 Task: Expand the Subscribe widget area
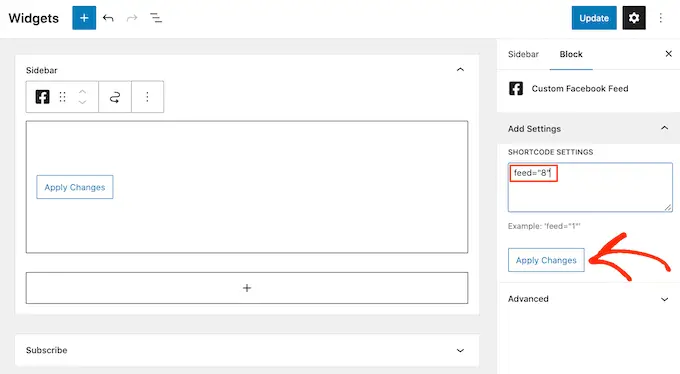[x=460, y=350]
